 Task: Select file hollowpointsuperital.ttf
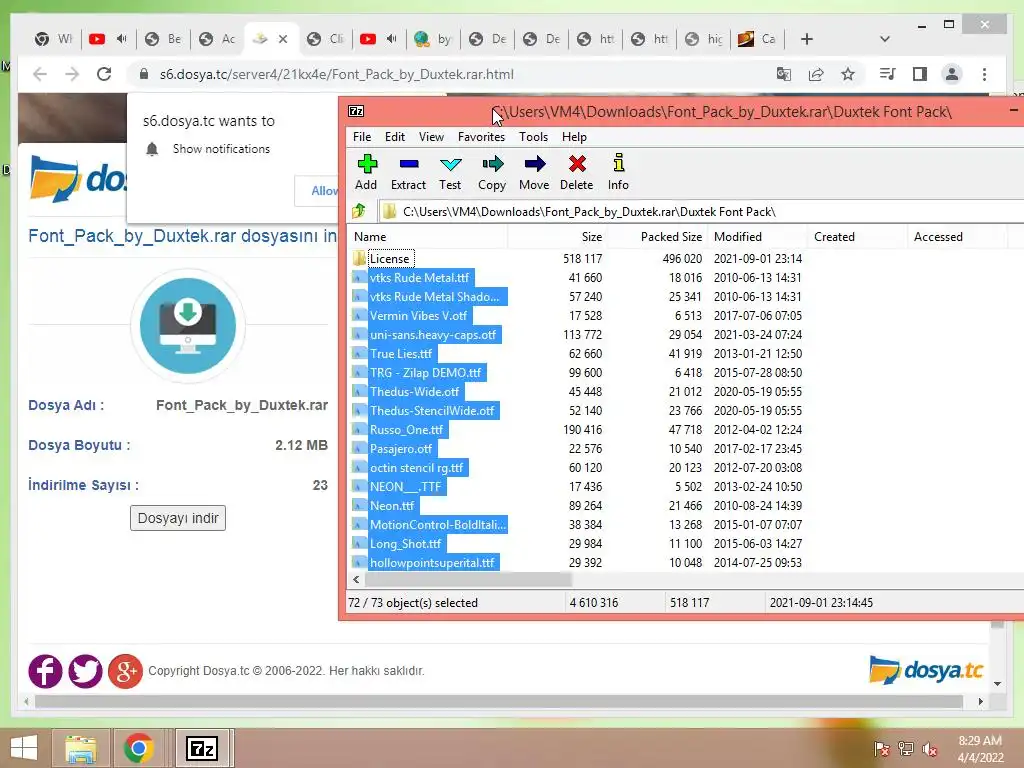pyautogui.click(x=432, y=562)
